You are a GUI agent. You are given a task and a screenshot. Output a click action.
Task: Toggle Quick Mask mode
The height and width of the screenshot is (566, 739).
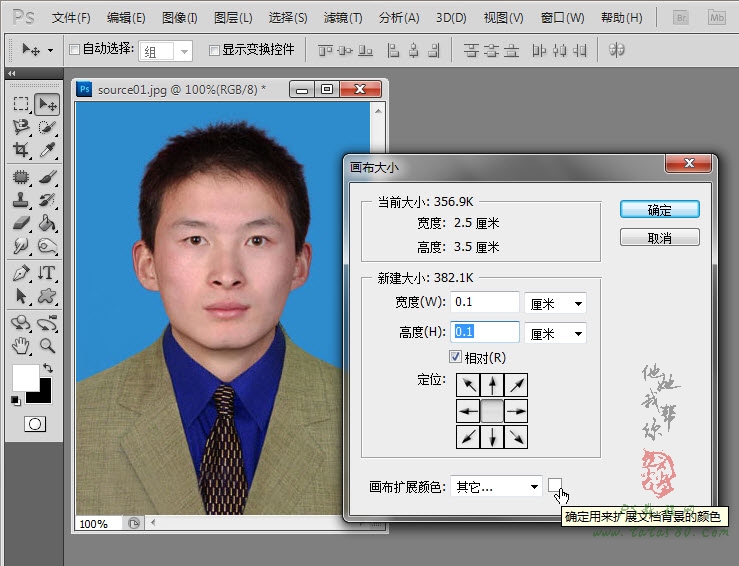click(35, 424)
